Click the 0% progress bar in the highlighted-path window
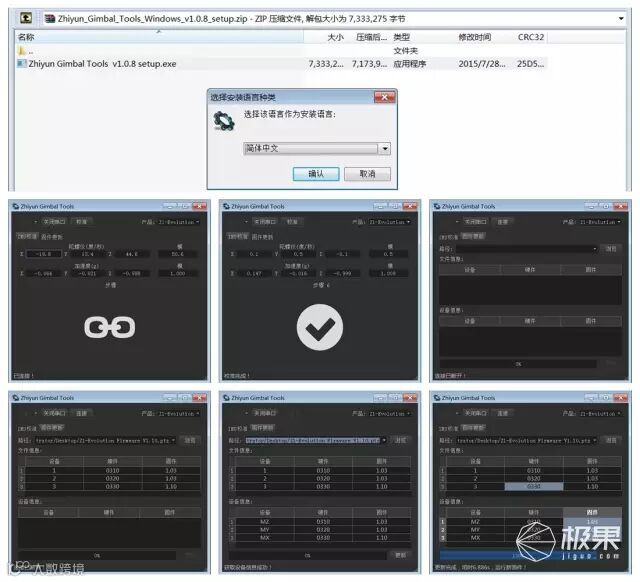 pos(307,555)
